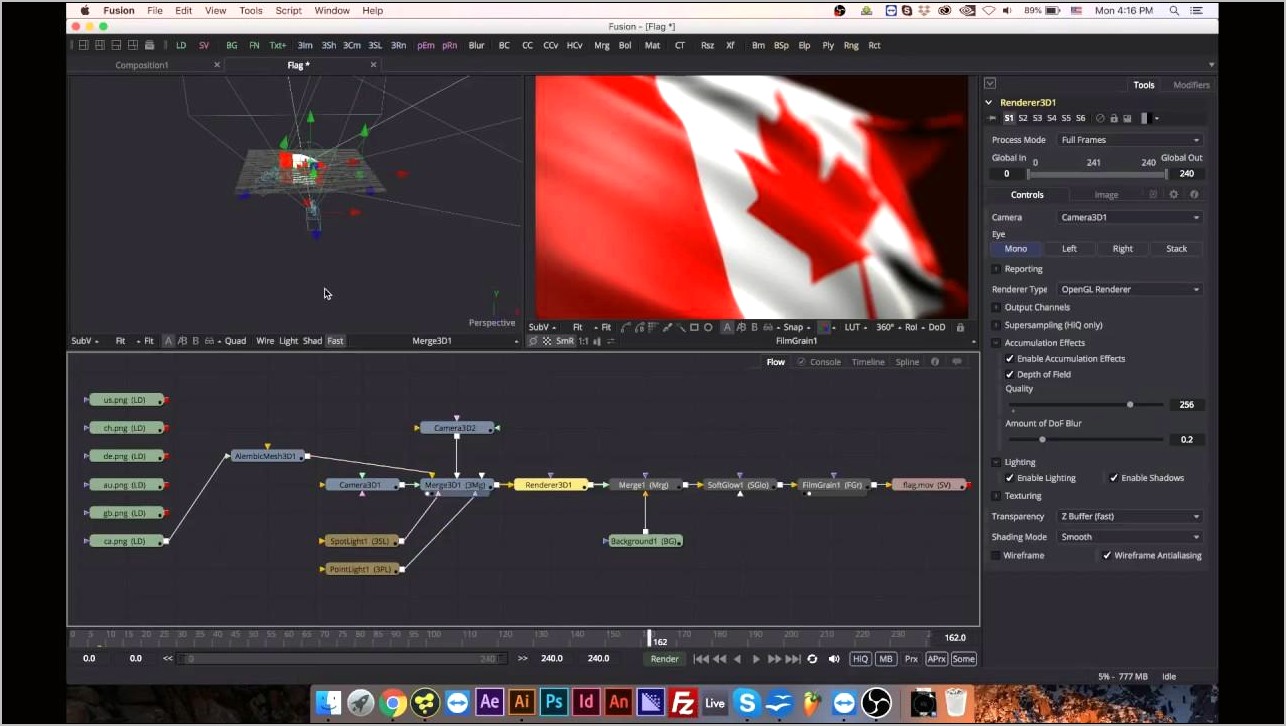Click the green Render button
Image resolution: width=1286 pixels, height=726 pixels.
pyautogui.click(x=665, y=659)
